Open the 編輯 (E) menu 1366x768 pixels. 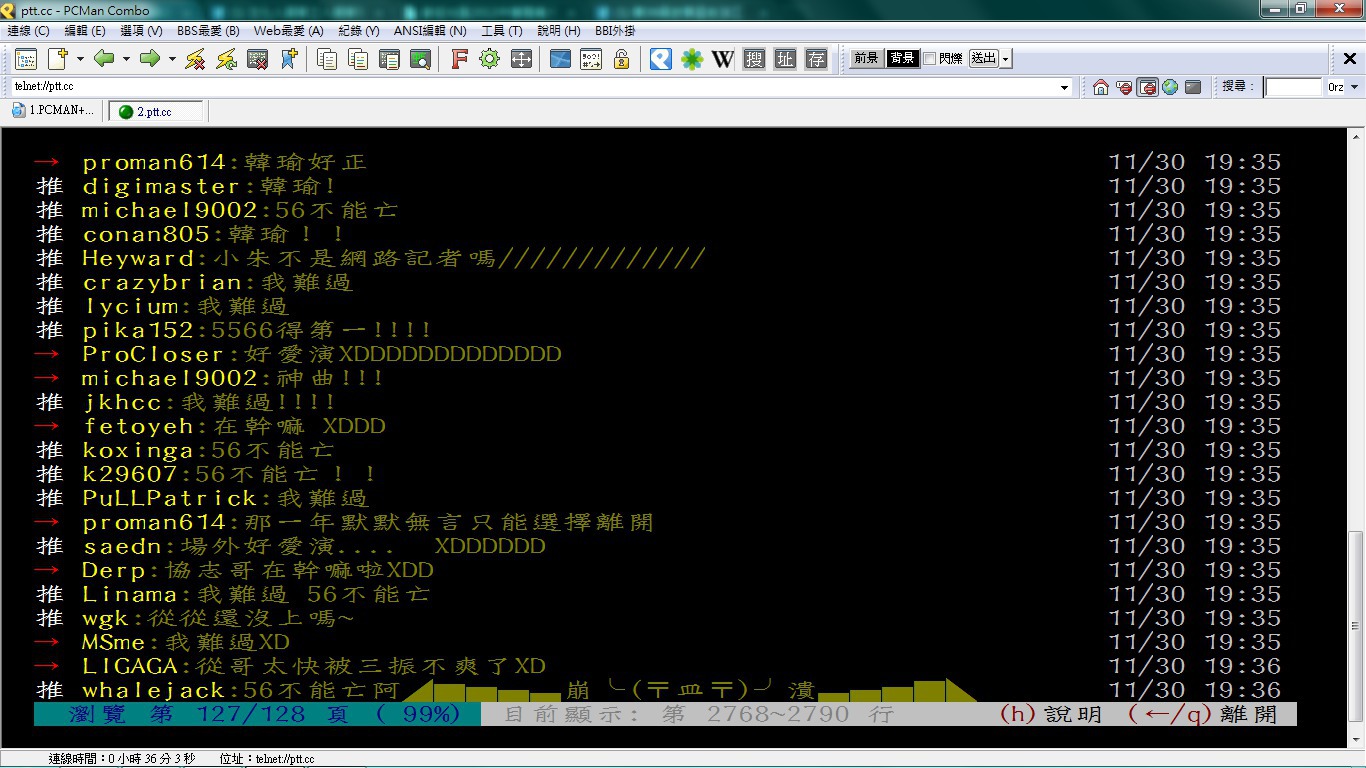pos(85,31)
